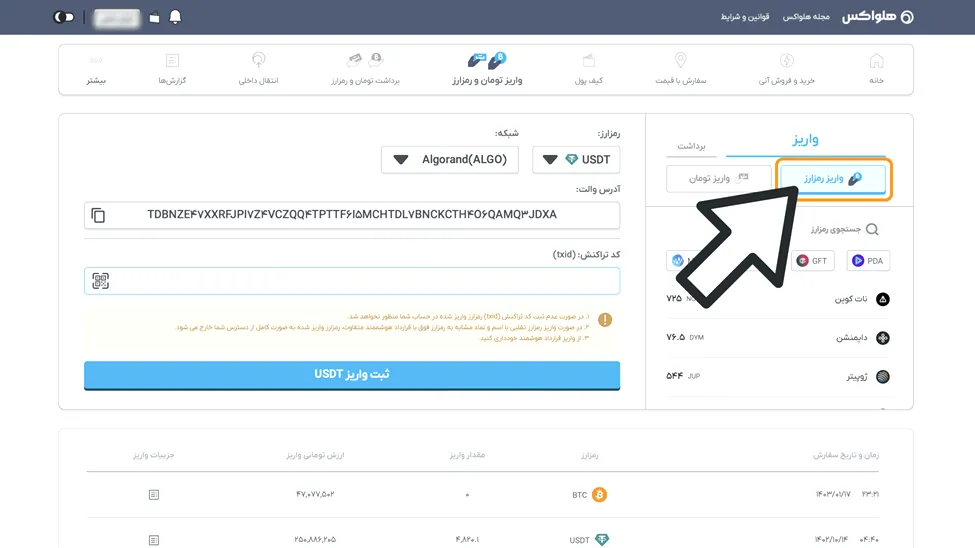Submit with ثبت واریز USDT button
The image size is (975, 548).
point(352,375)
